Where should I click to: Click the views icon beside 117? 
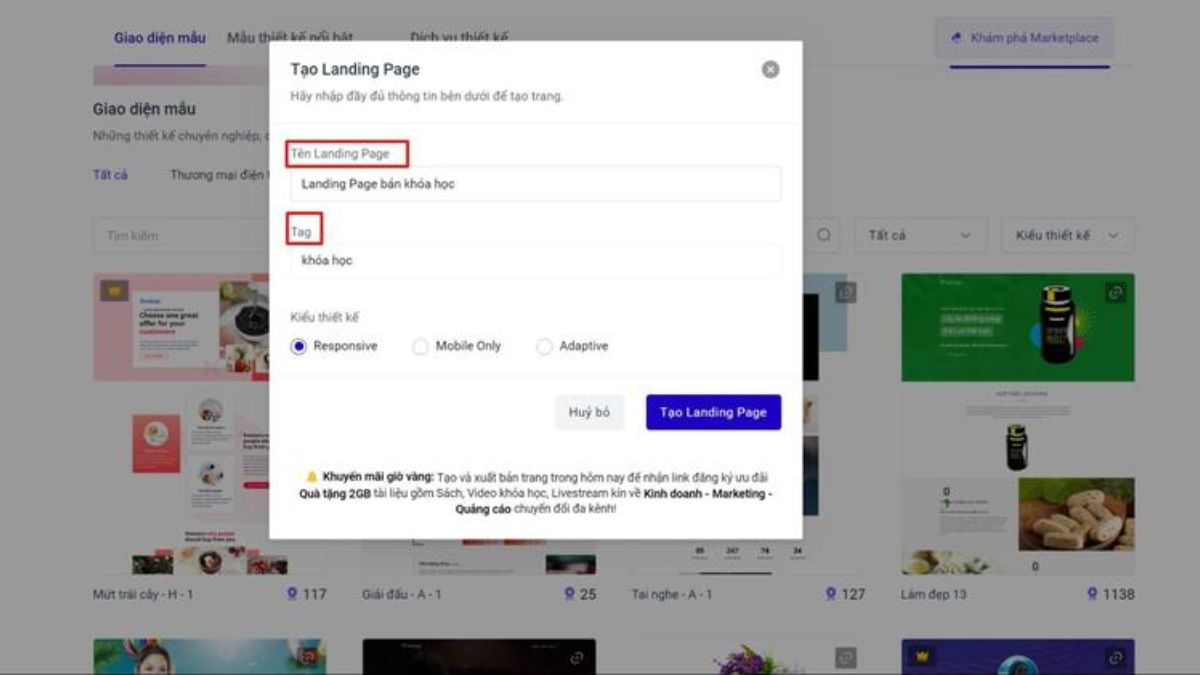[x=292, y=594]
